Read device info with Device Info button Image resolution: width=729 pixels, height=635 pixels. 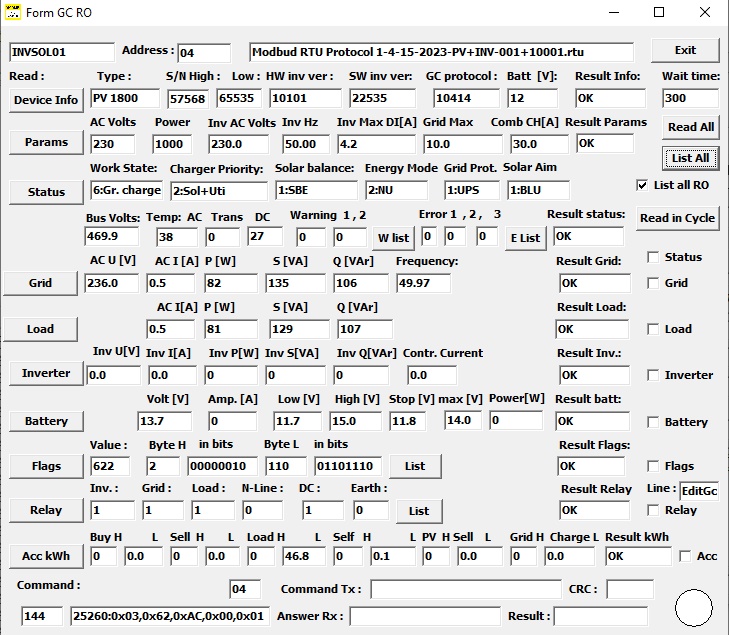[46, 100]
